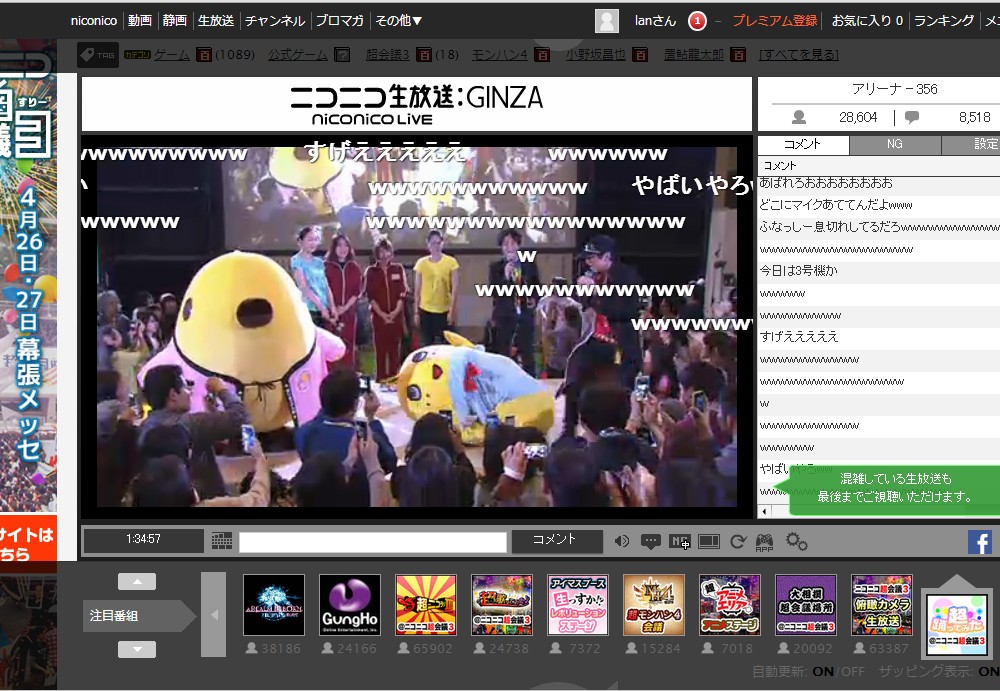Screen dimensions: 1000x691
Task: Open 俯瞰カメラ生放送 thumbnail
Action: click(882, 605)
